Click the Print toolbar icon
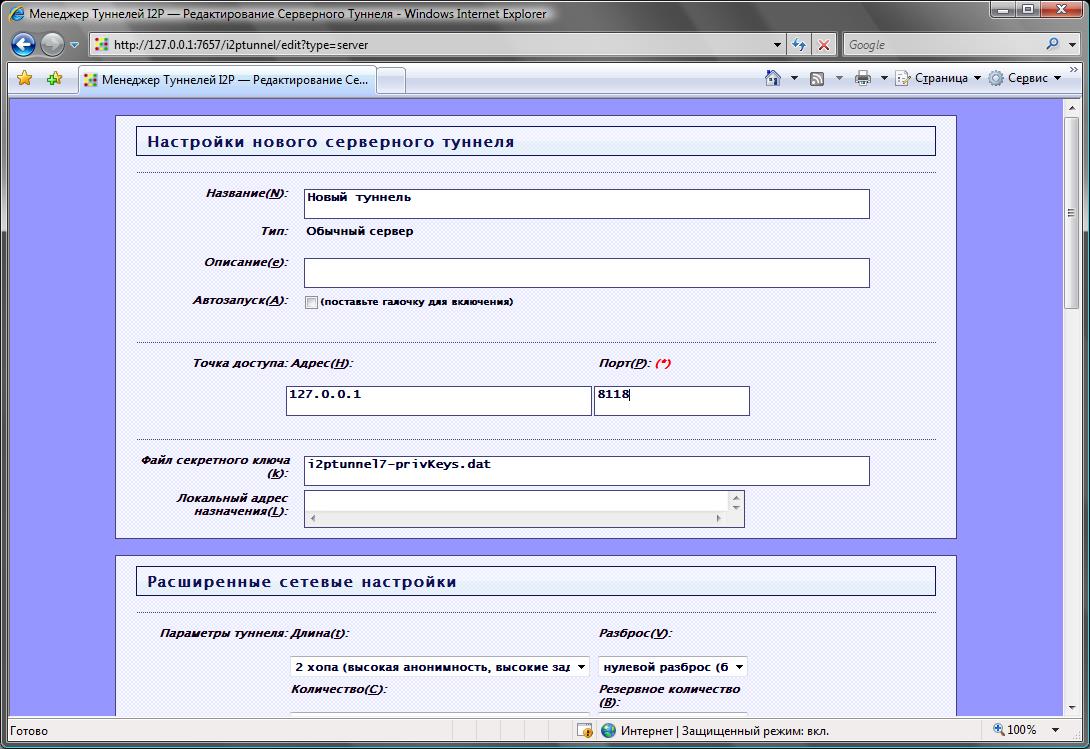1090x749 pixels. click(863, 78)
